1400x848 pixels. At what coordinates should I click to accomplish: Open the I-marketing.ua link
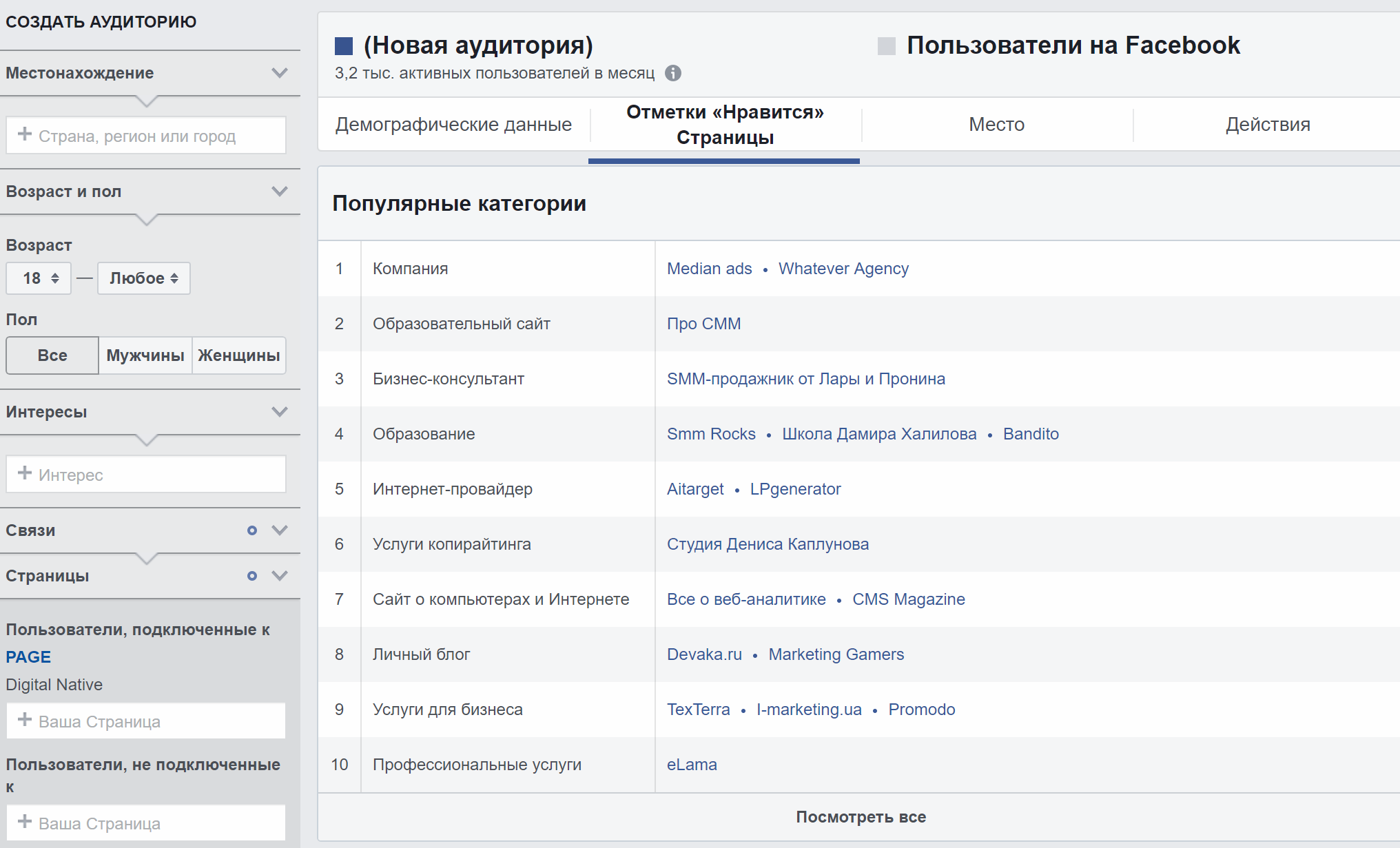(x=809, y=710)
